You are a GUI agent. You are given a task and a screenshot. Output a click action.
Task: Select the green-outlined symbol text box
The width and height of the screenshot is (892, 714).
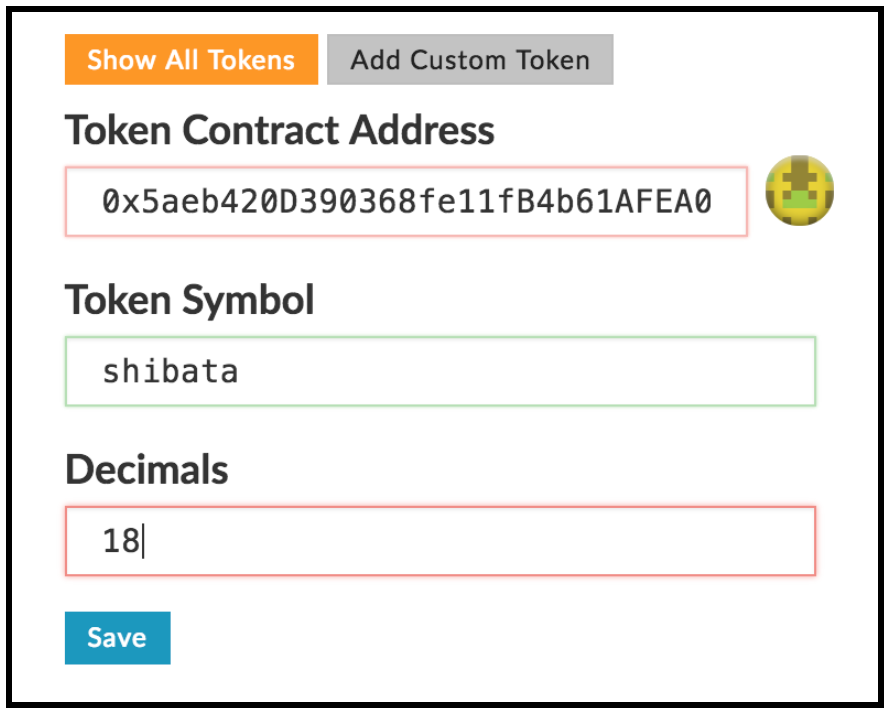point(440,372)
